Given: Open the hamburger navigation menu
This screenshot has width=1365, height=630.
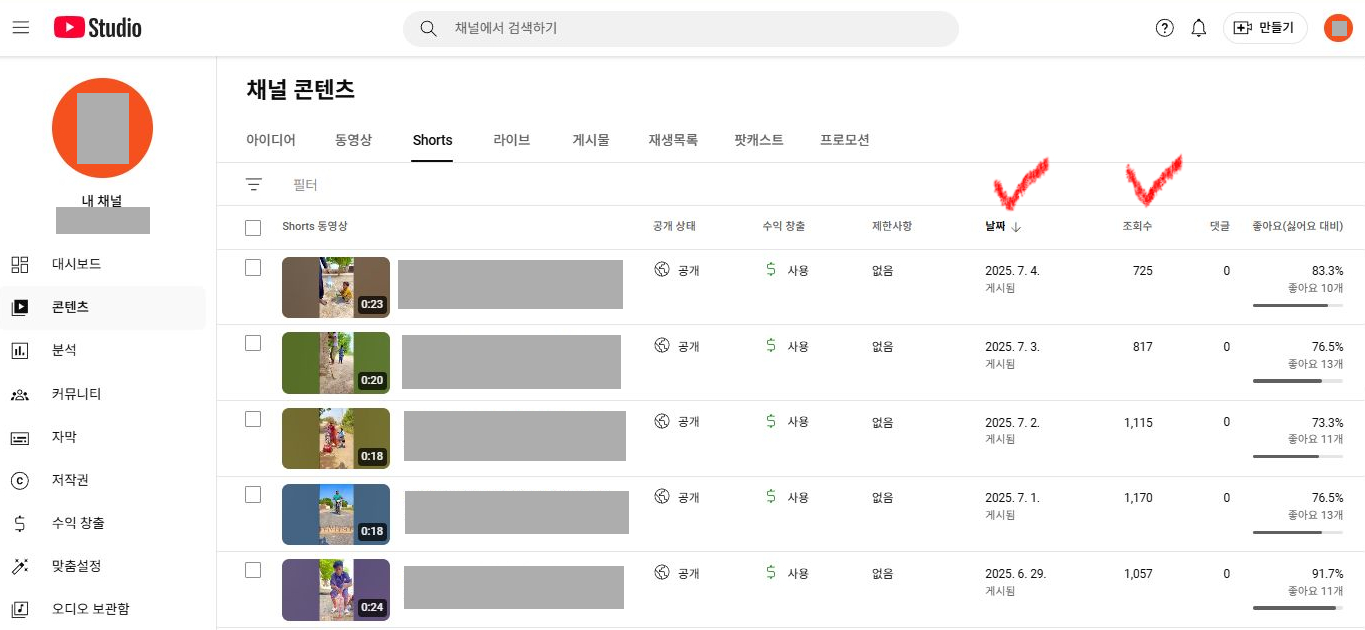Looking at the screenshot, I should pos(21,28).
